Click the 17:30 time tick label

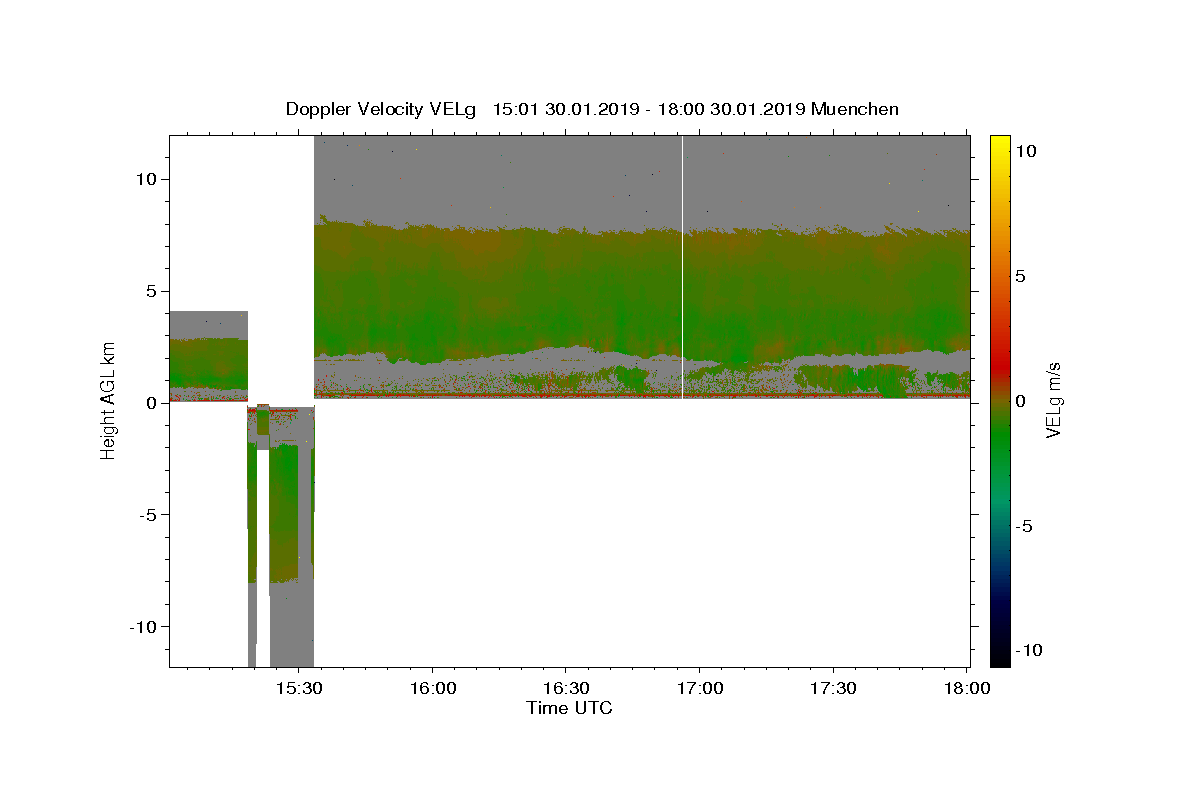(833, 689)
